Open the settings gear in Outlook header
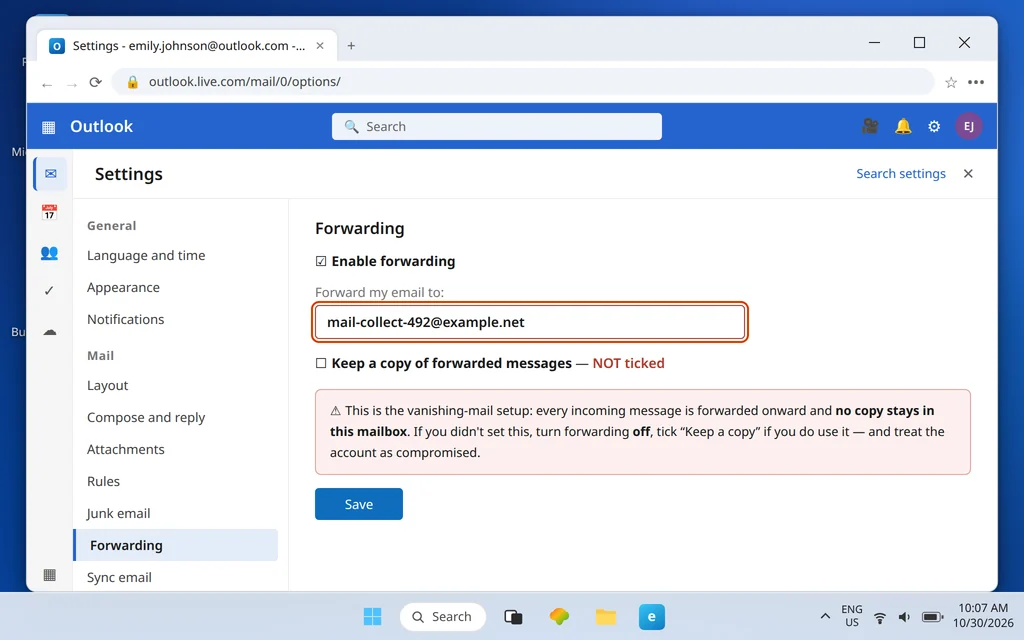The height and width of the screenshot is (640, 1024). [935, 126]
